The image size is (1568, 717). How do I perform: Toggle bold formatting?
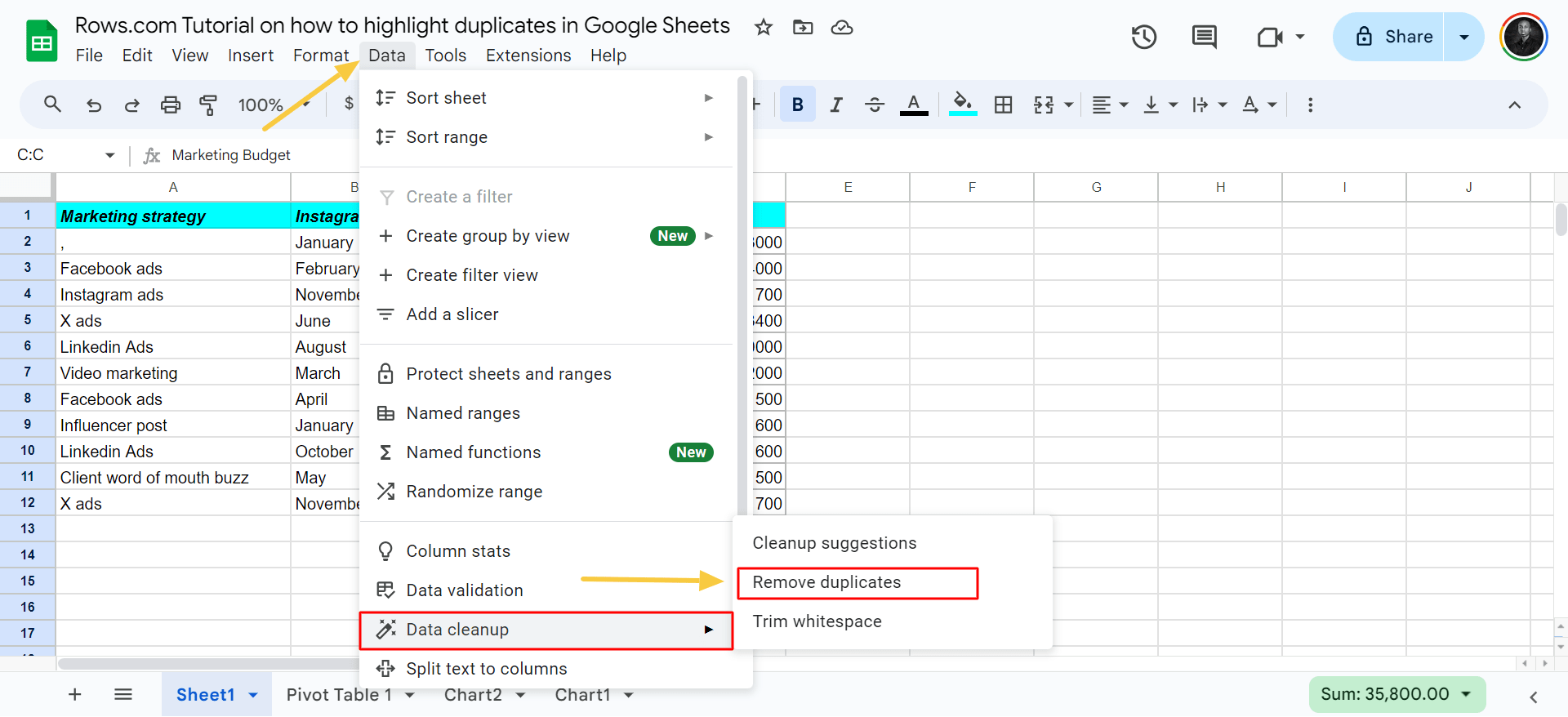pyautogui.click(x=798, y=105)
